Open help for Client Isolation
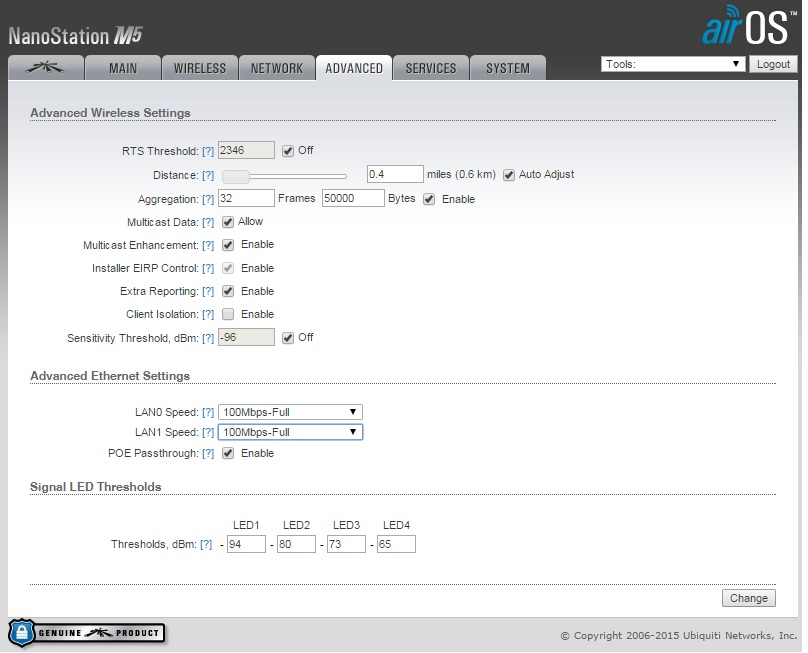This screenshot has width=808, height=653. tap(208, 314)
